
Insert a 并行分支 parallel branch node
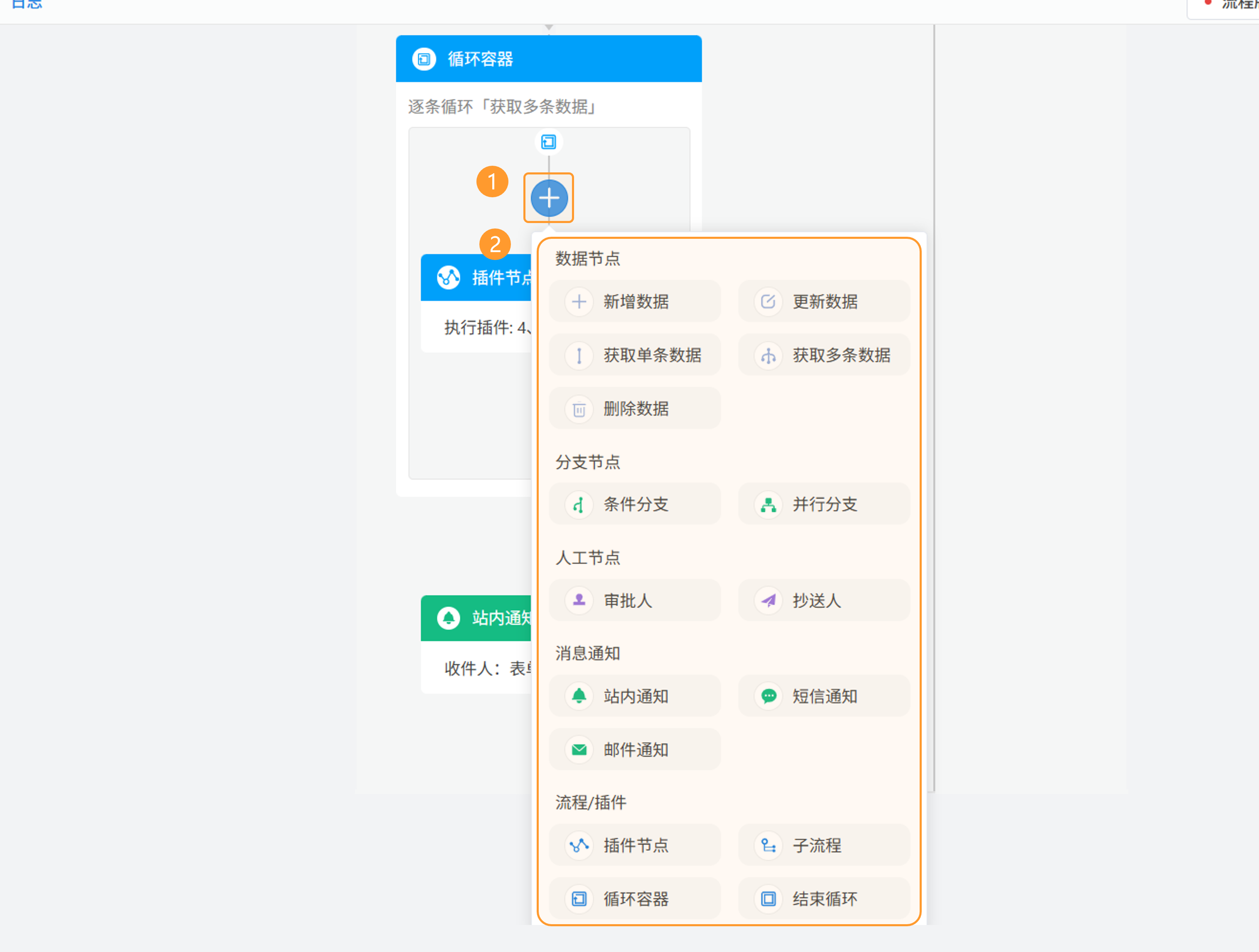824,504
